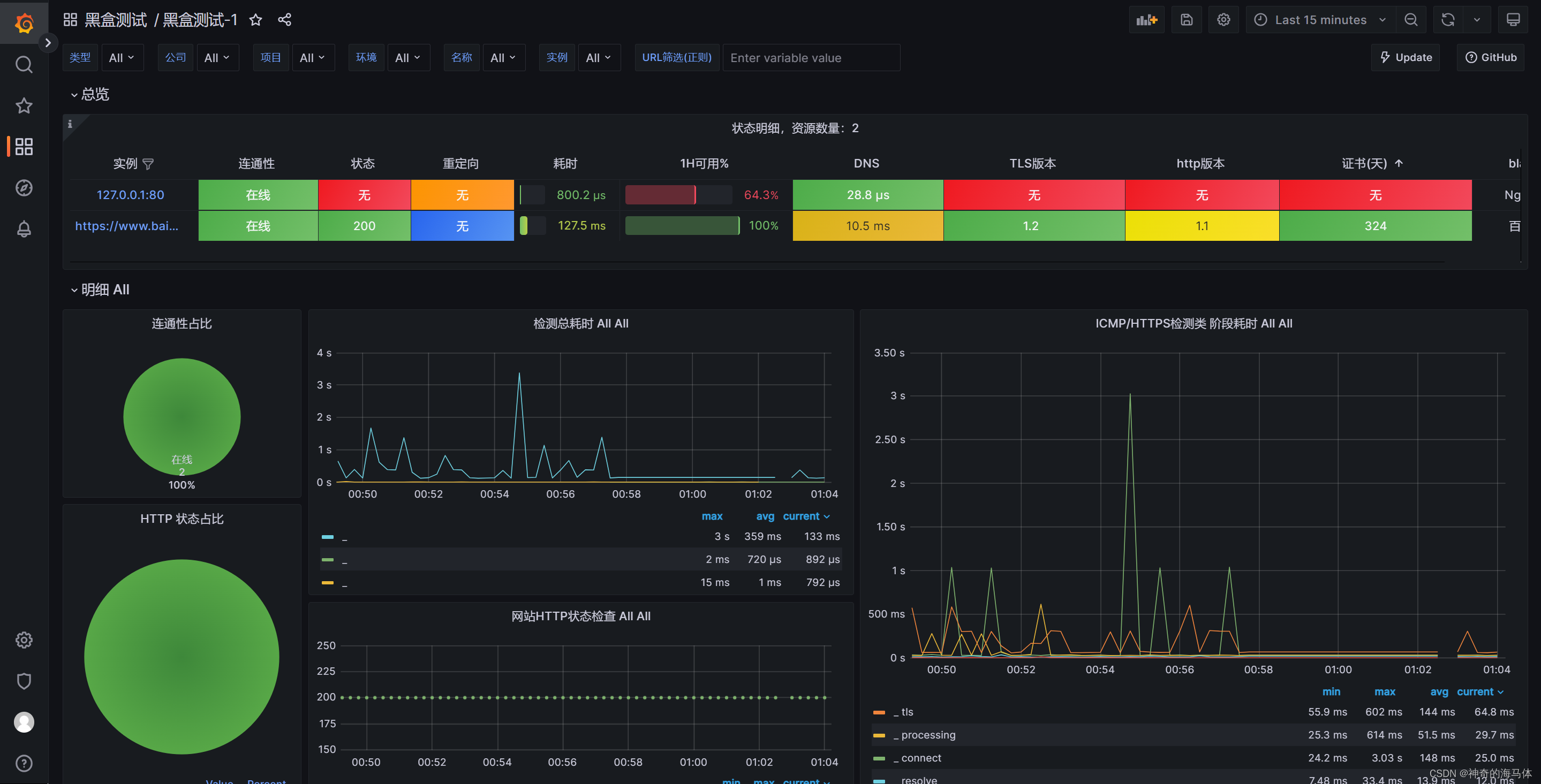Open the 127.0.0.1:80 instance link

pyautogui.click(x=131, y=195)
